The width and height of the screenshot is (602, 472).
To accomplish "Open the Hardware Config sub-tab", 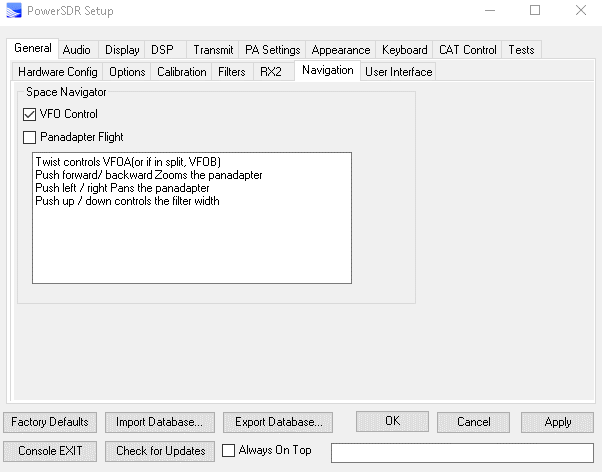I will 58,72.
